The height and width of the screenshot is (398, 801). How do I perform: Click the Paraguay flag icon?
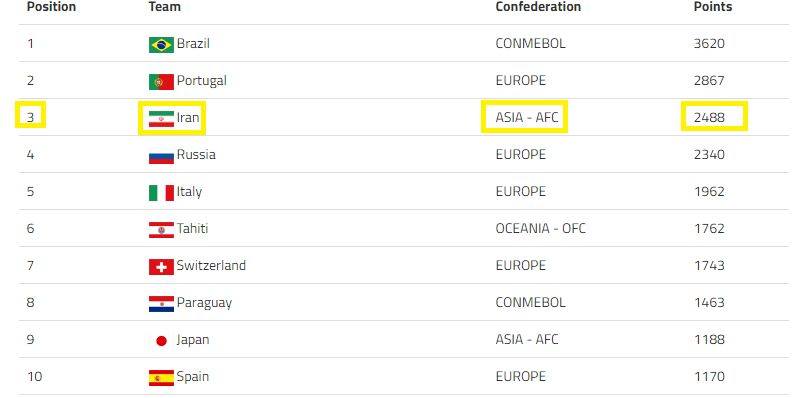[x=161, y=304]
